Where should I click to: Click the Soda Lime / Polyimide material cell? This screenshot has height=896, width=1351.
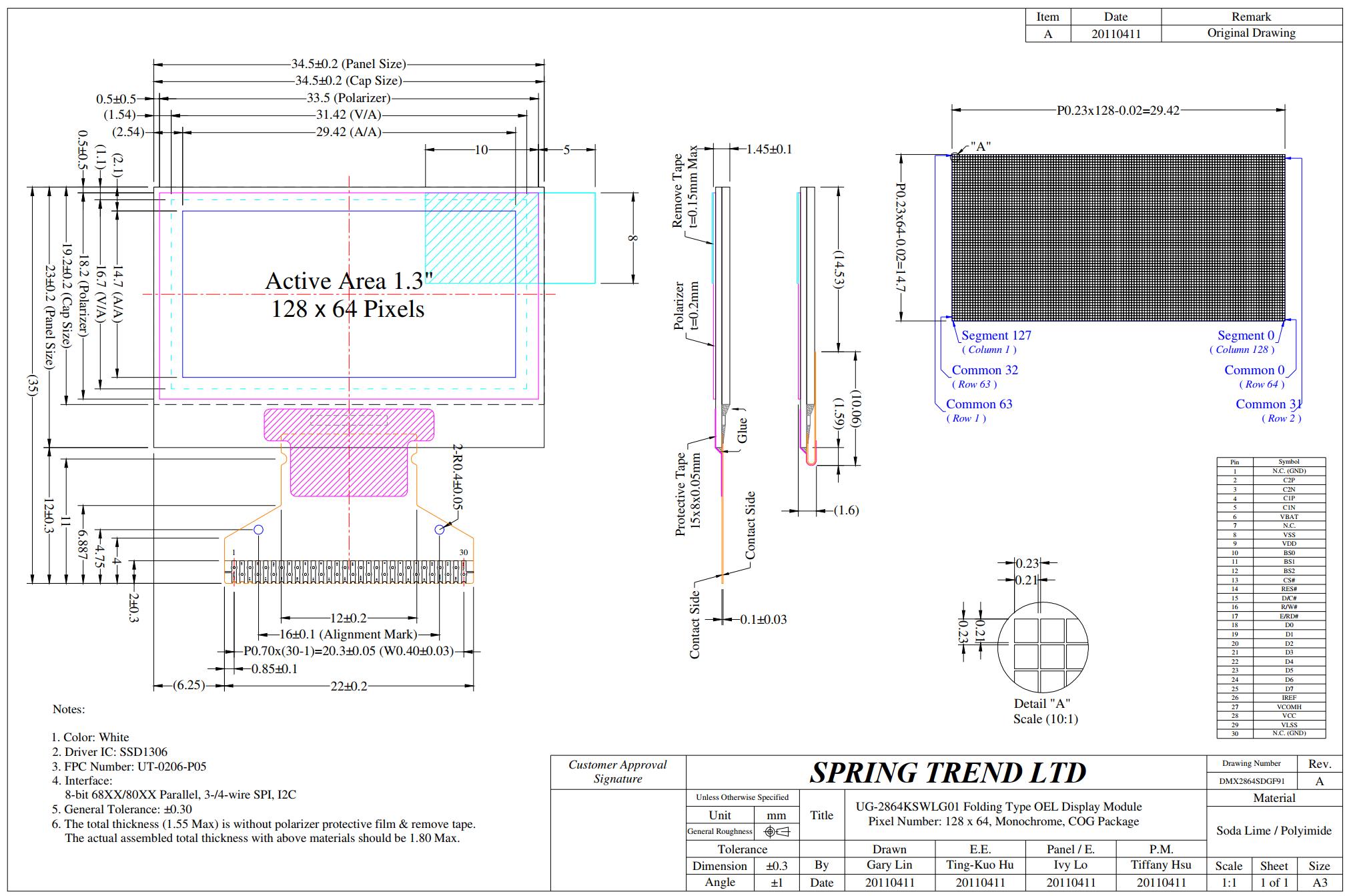(x=1273, y=831)
